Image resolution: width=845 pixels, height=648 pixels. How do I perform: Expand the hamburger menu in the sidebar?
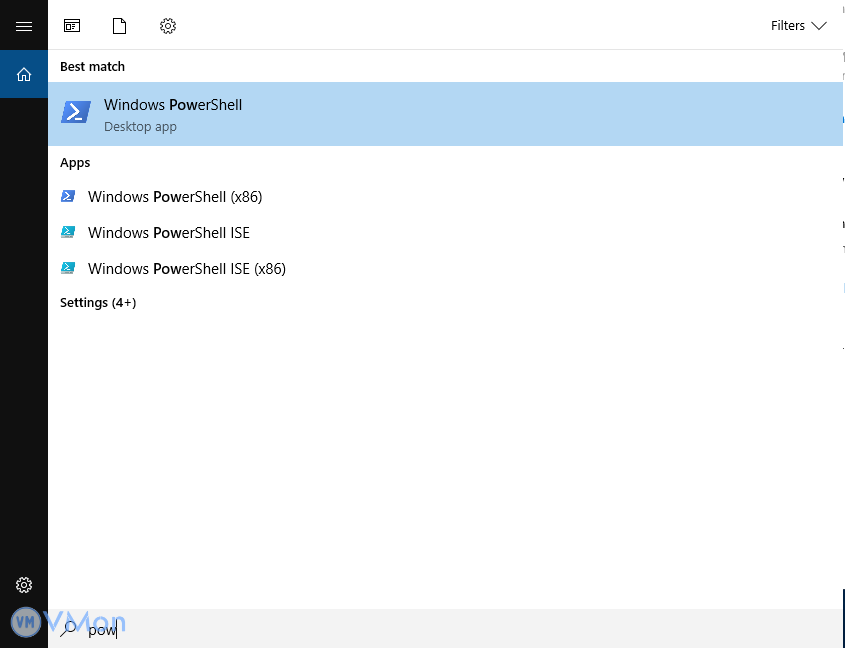pyautogui.click(x=24, y=26)
